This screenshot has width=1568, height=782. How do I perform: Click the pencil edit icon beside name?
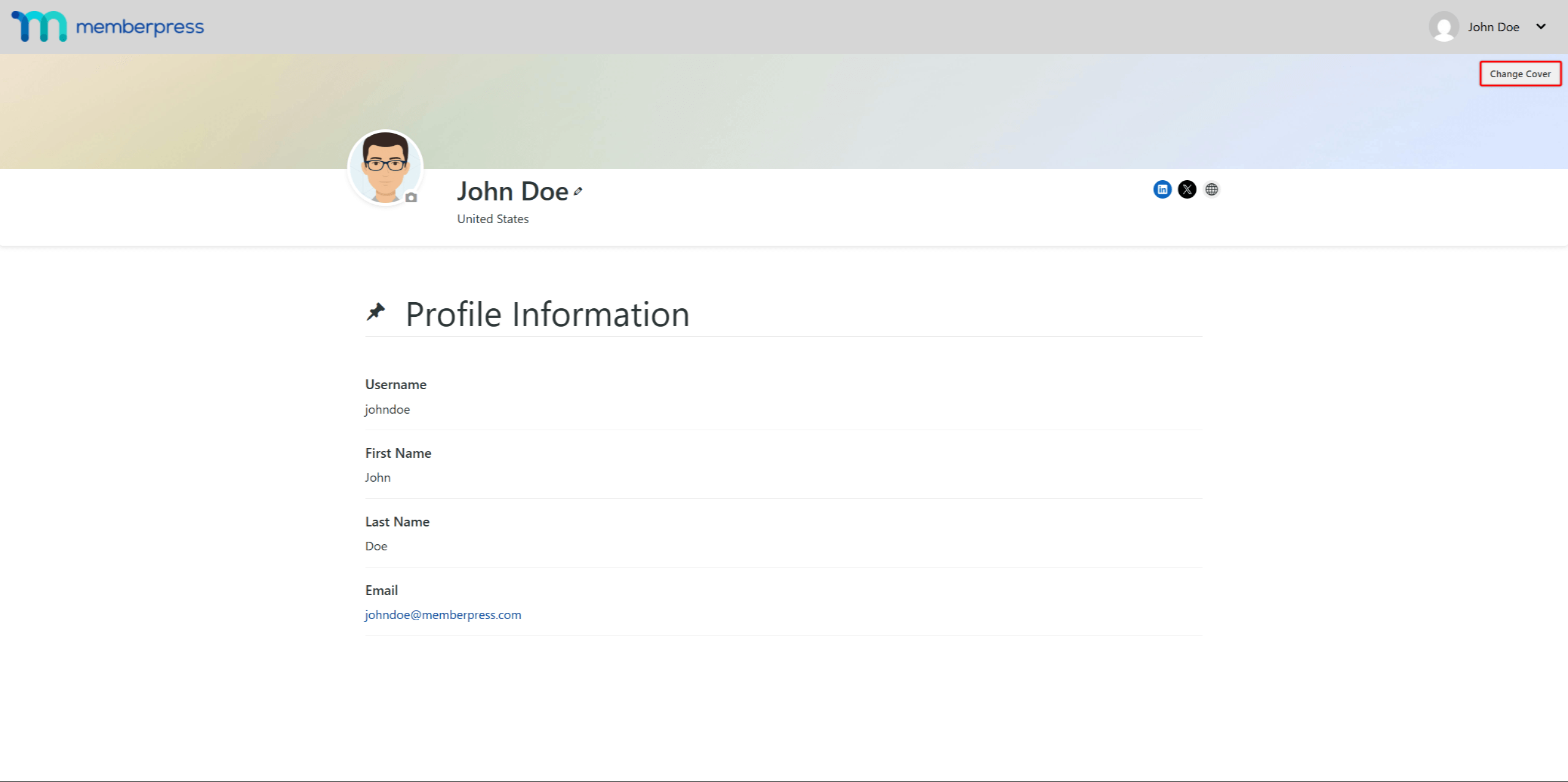pos(578,192)
